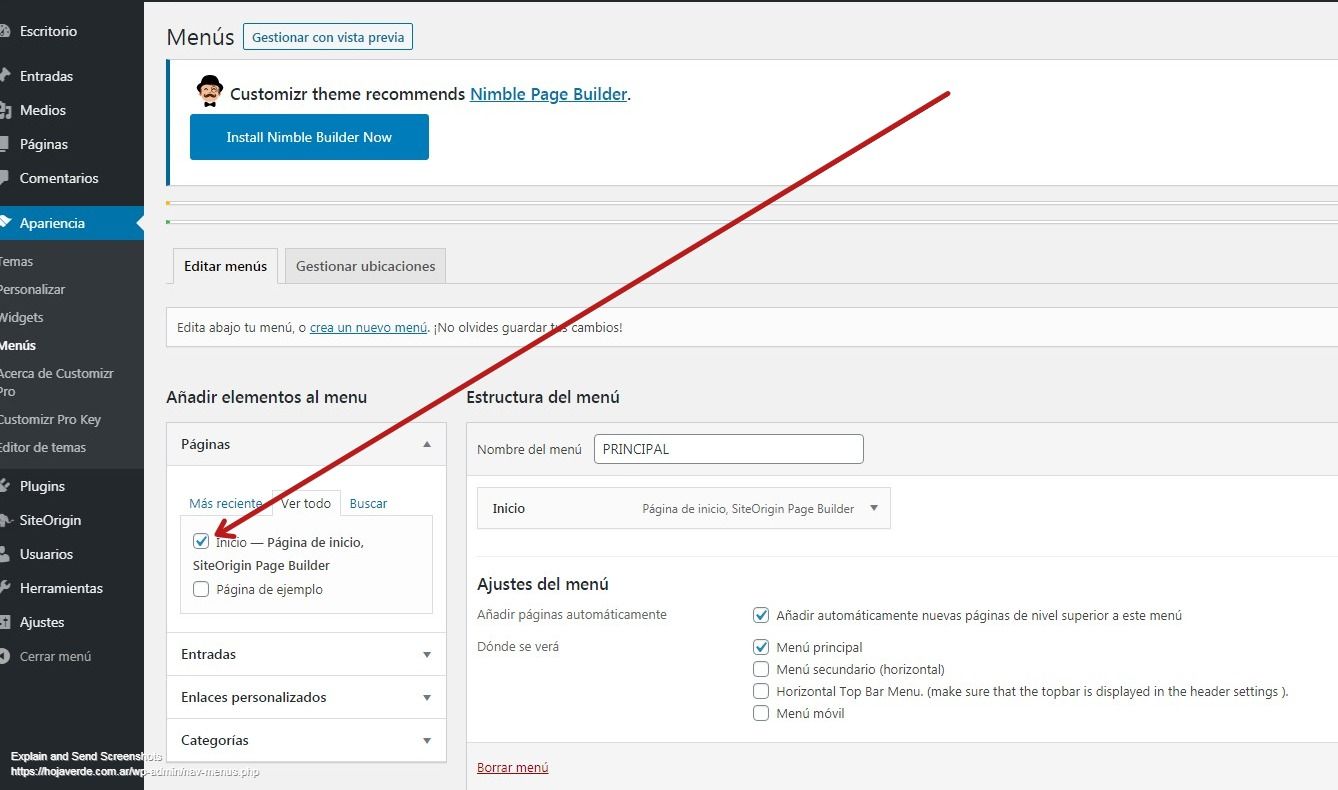Click the crea un nuevo menú link
Viewport: 1338px width, 790px height.
[368, 327]
